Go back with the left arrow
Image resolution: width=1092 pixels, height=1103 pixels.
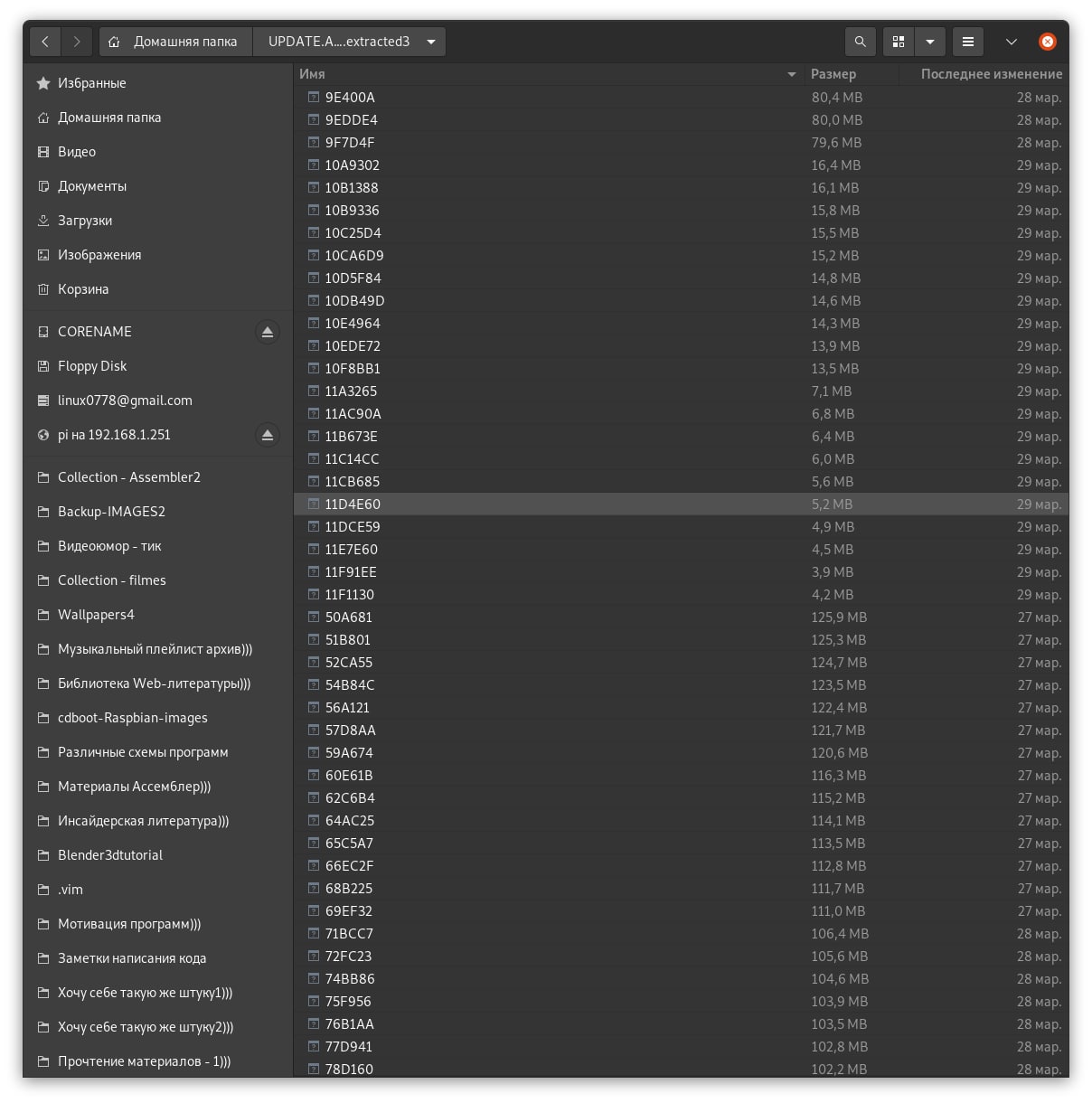(x=45, y=42)
